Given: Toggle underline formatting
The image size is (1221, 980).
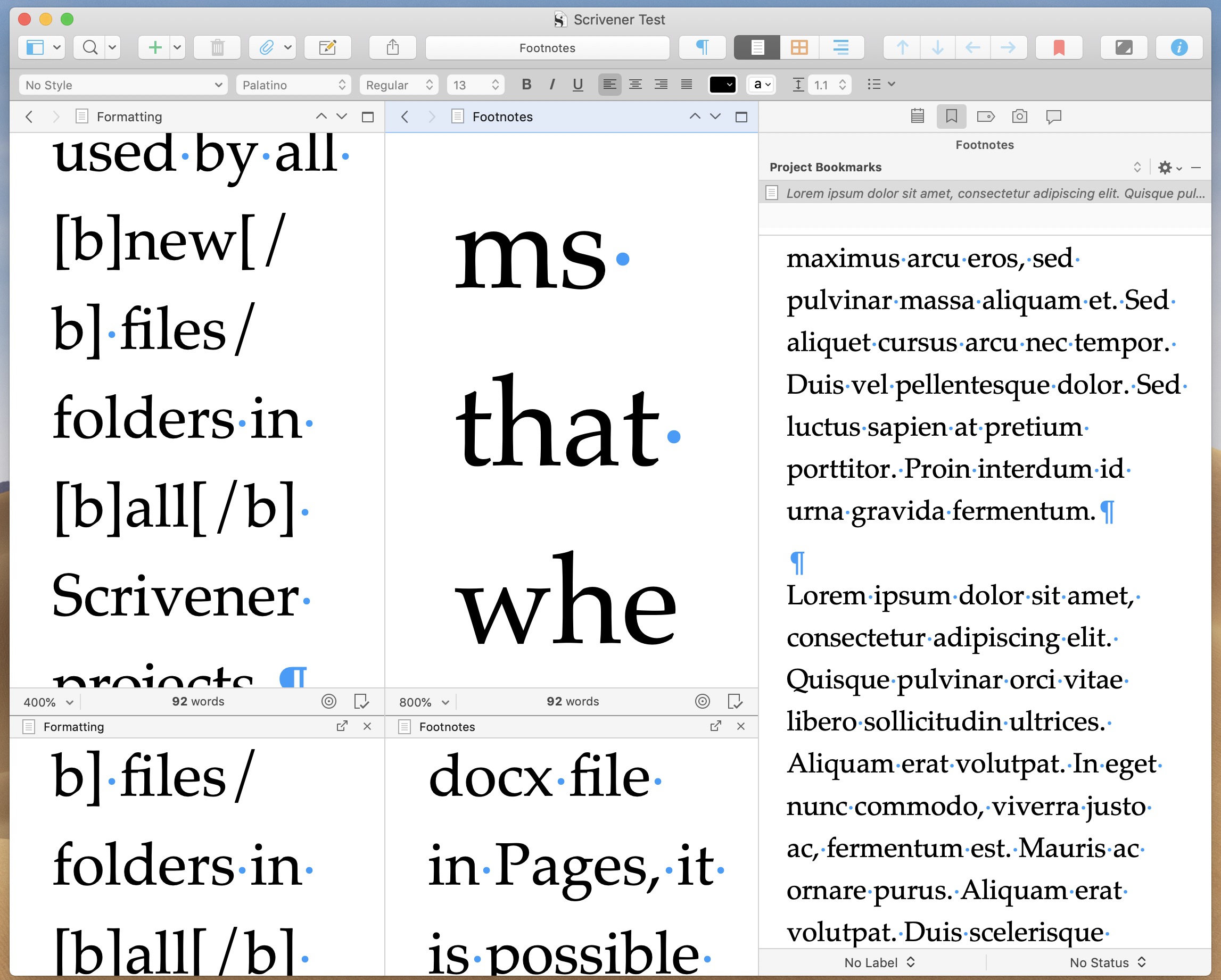Looking at the screenshot, I should coord(577,85).
